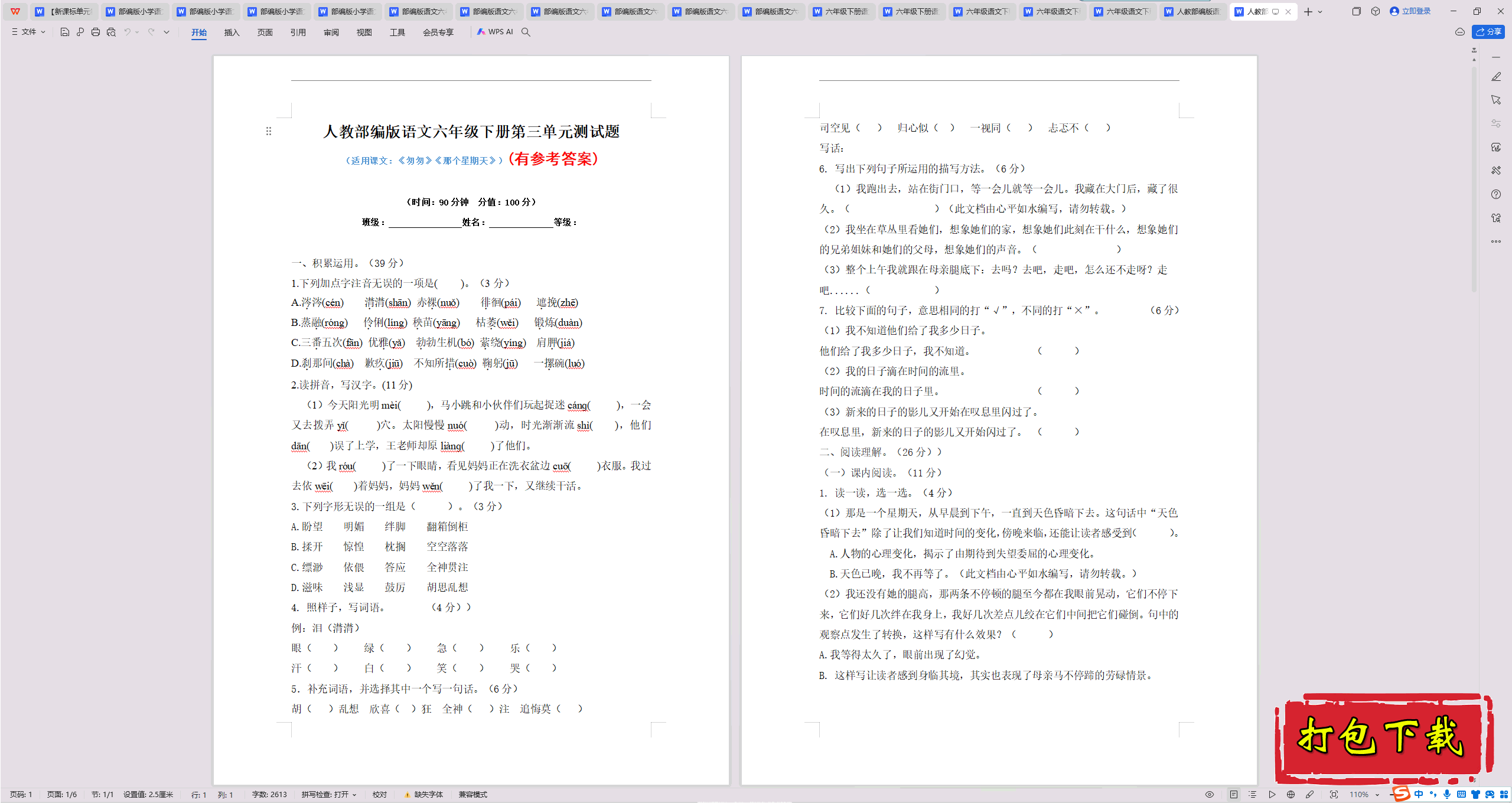Switch to web layout view
The width and height of the screenshot is (1512, 803).
click(1291, 795)
